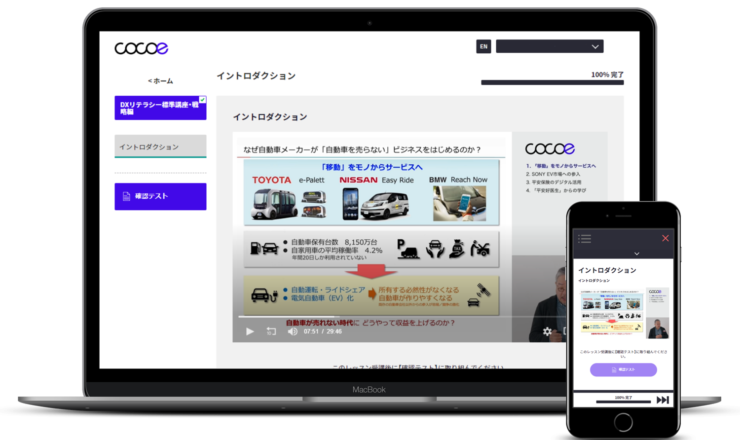Click the cocoe logo in the laptop header
The image size is (740, 440).
click(141, 48)
